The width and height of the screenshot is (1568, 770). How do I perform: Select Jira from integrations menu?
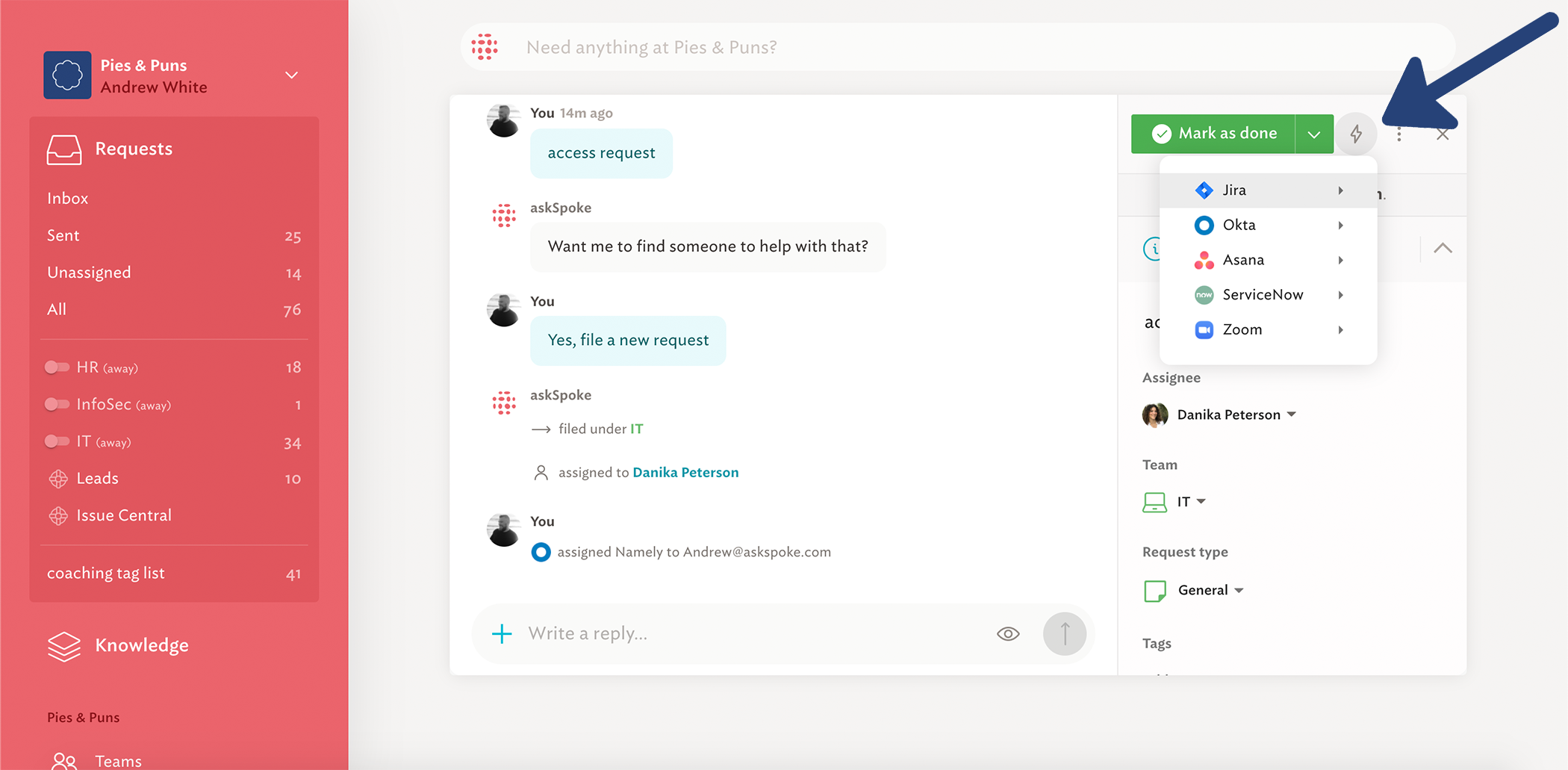coord(1268,190)
